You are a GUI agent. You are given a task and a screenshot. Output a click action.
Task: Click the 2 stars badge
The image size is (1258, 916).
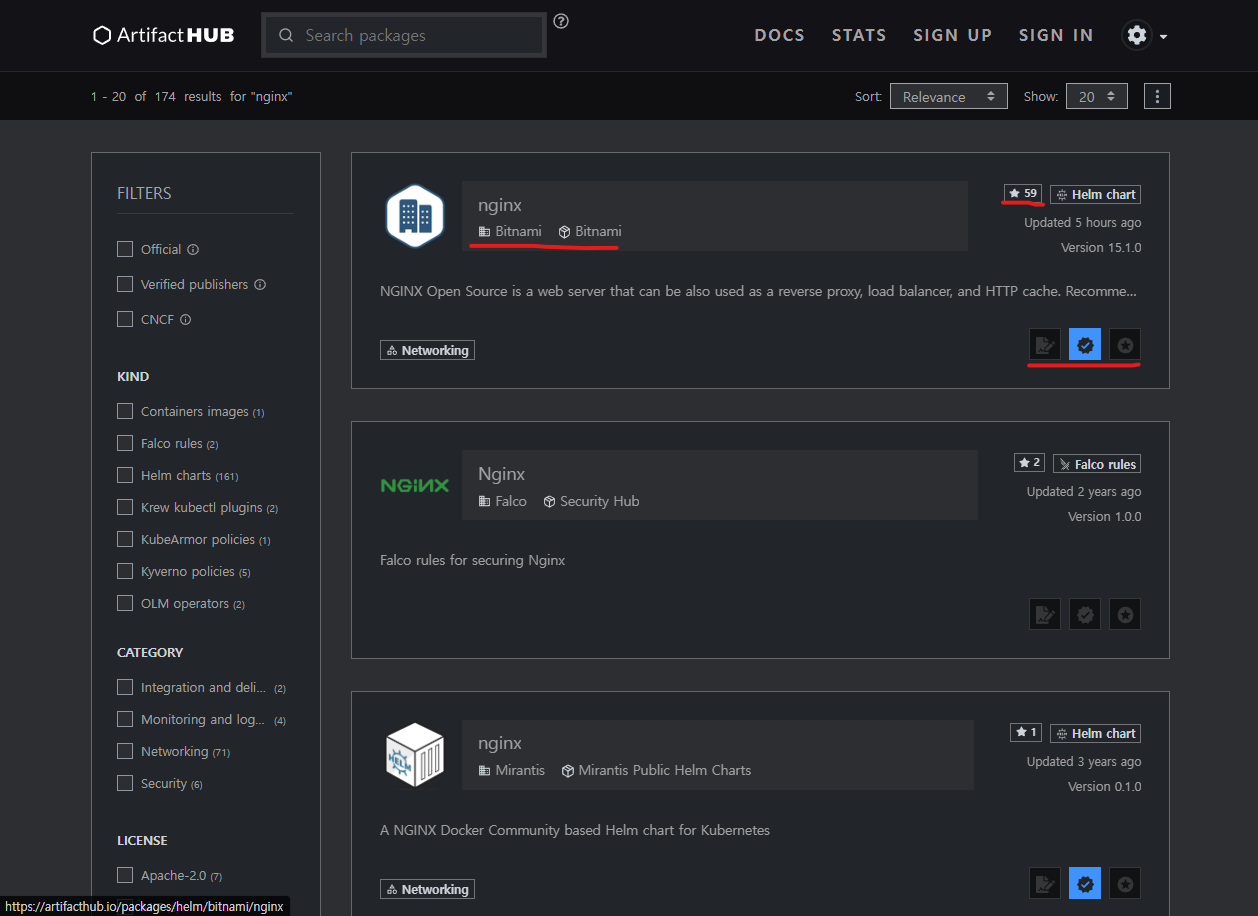click(1029, 463)
